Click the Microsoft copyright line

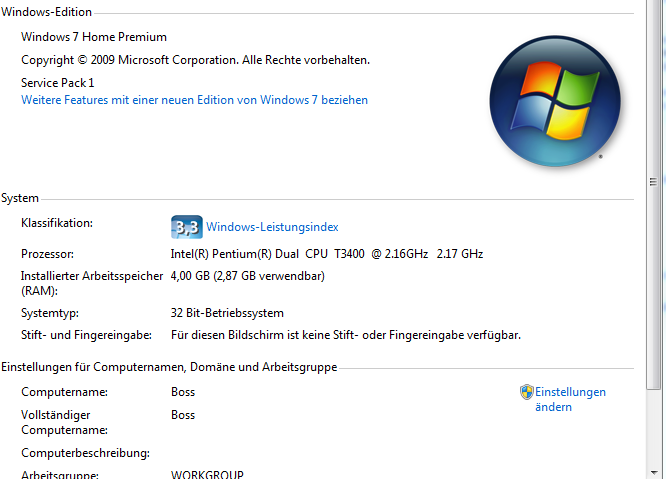point(195,60)
